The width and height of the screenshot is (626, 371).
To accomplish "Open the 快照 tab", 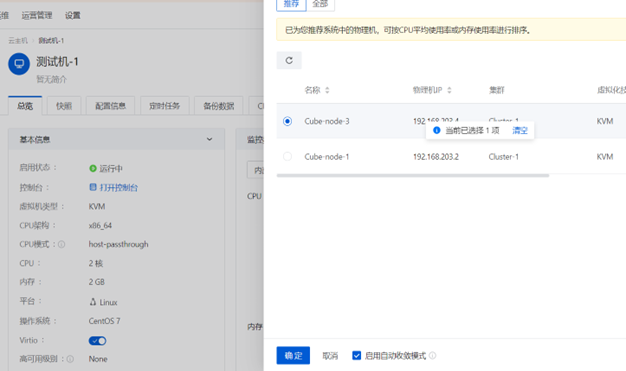I will point(64,106).
